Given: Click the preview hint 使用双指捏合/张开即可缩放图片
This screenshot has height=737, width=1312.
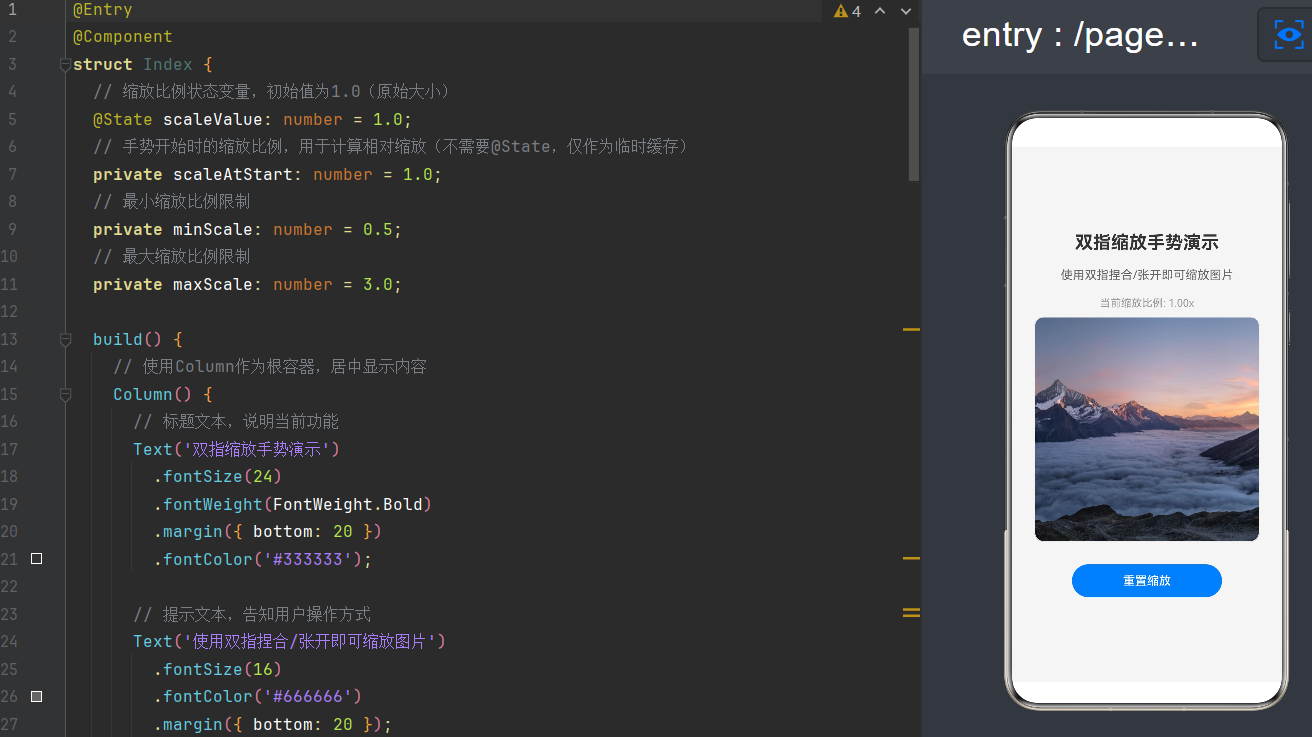Looking at the screenshot, I should click(1147, 275).
